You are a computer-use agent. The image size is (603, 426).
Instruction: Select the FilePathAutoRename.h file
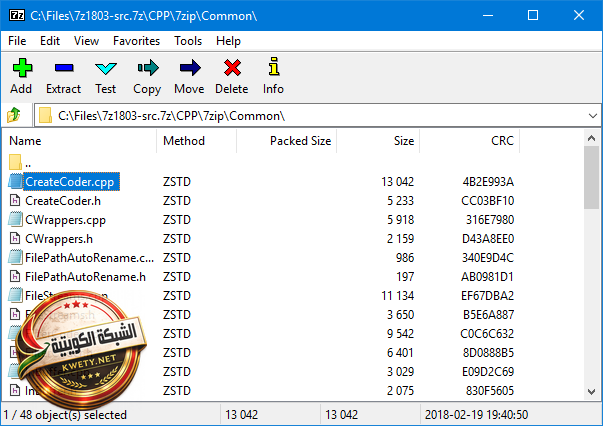(85, 277)
